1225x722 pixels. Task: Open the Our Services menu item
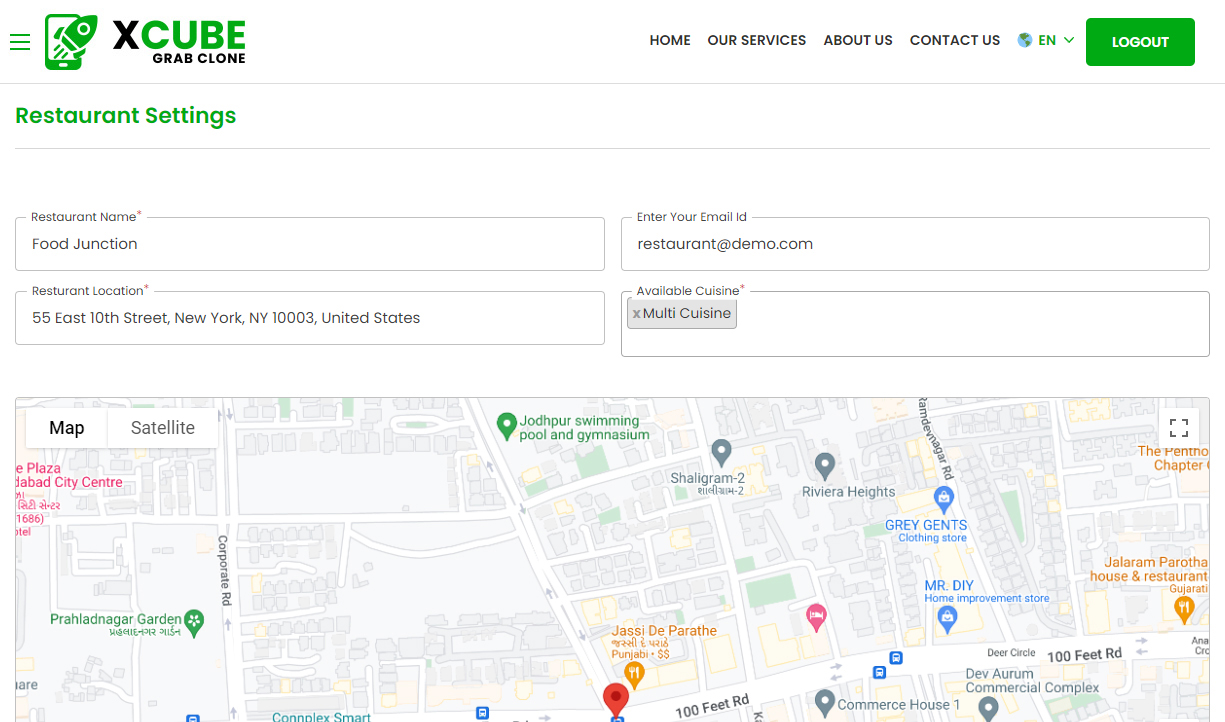[756, 41]
